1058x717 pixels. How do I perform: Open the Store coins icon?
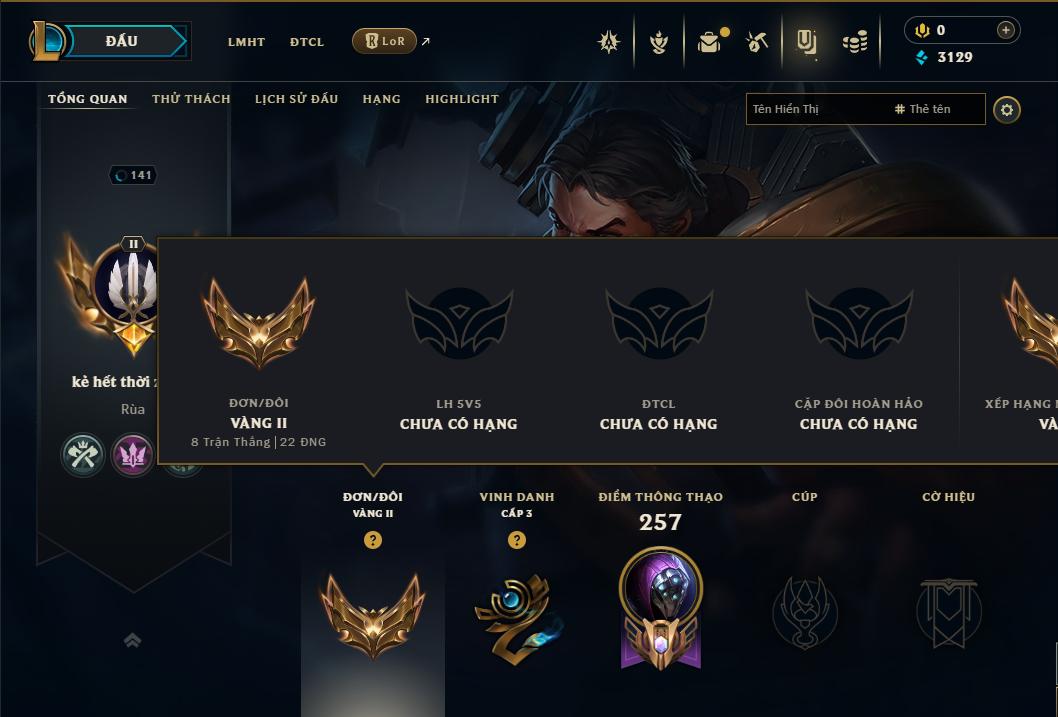pos(855,43)
